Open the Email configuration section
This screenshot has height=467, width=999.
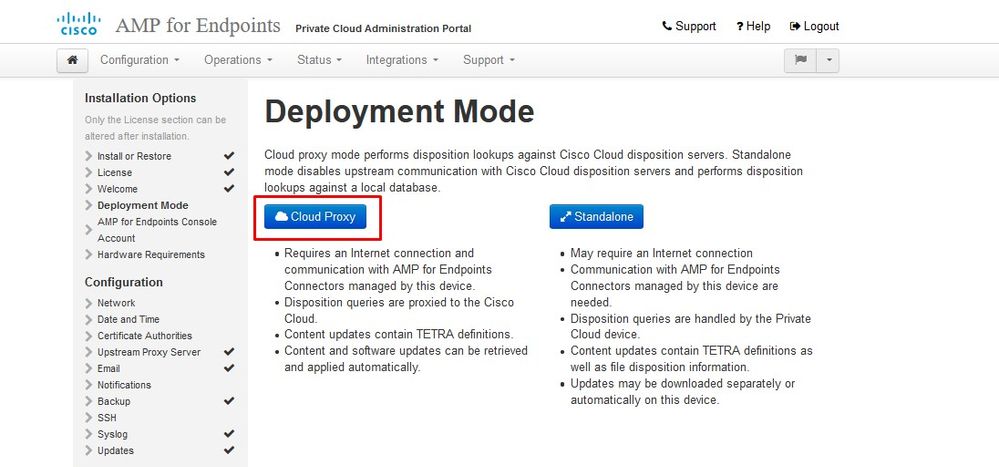point(108,369)
